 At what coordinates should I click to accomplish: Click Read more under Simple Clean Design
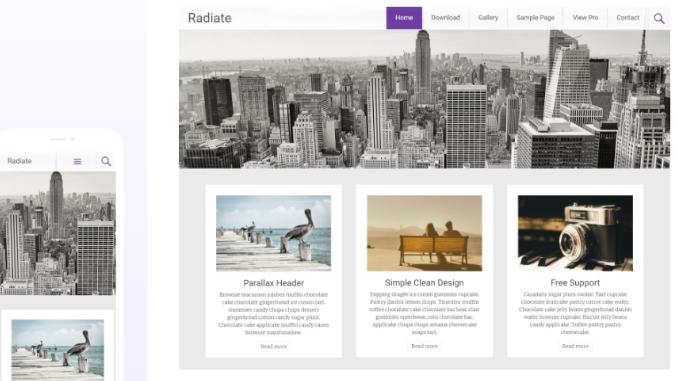click(x=424, y=346)
